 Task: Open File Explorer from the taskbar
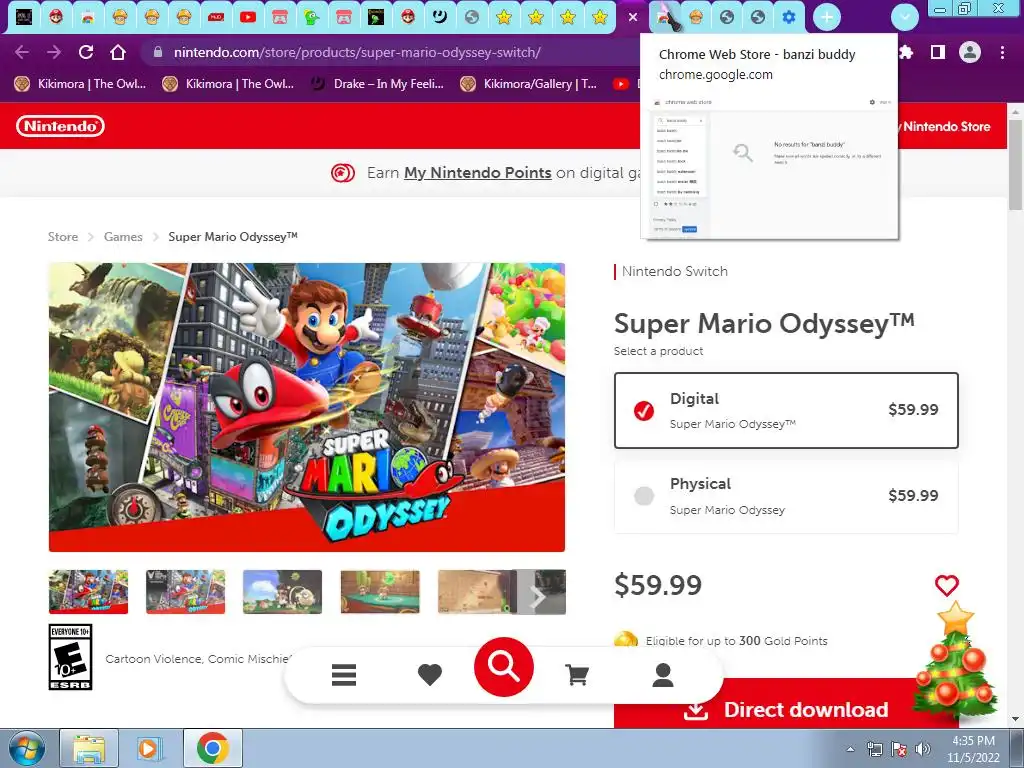click(89, 749)
